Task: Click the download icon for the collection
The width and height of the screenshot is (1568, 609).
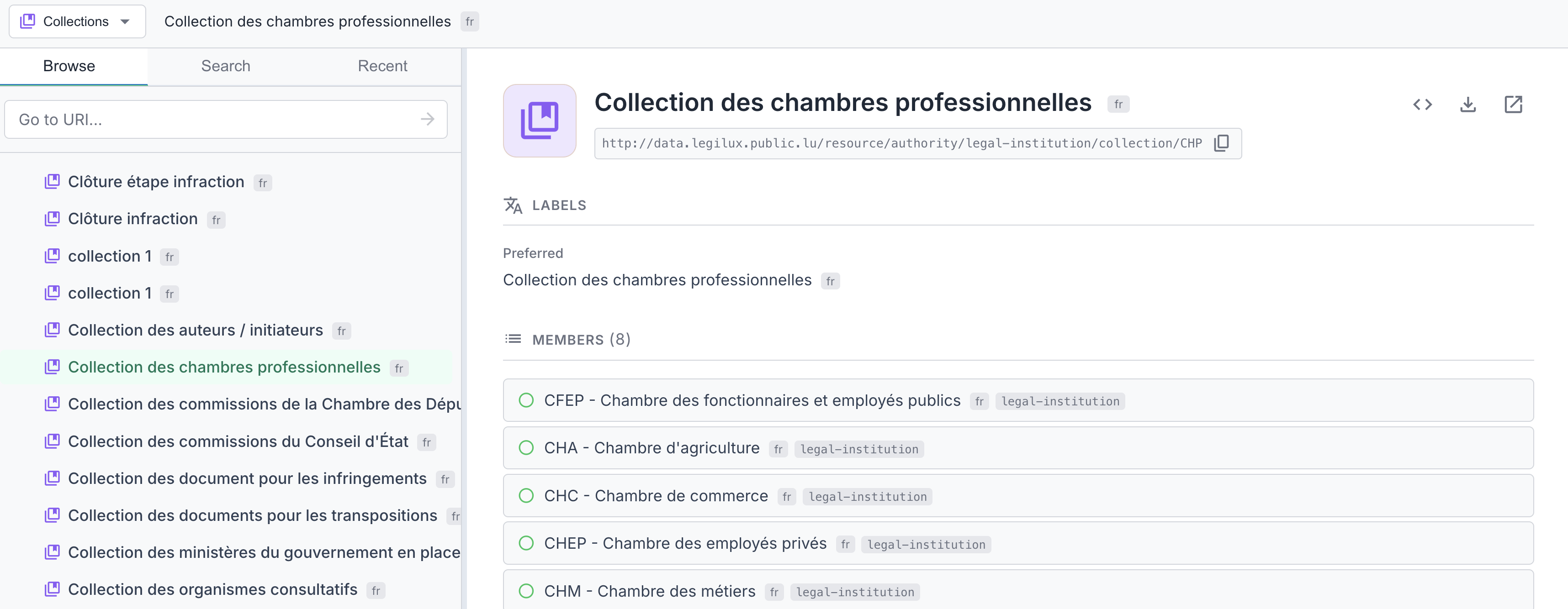Action: [1467, 105]
